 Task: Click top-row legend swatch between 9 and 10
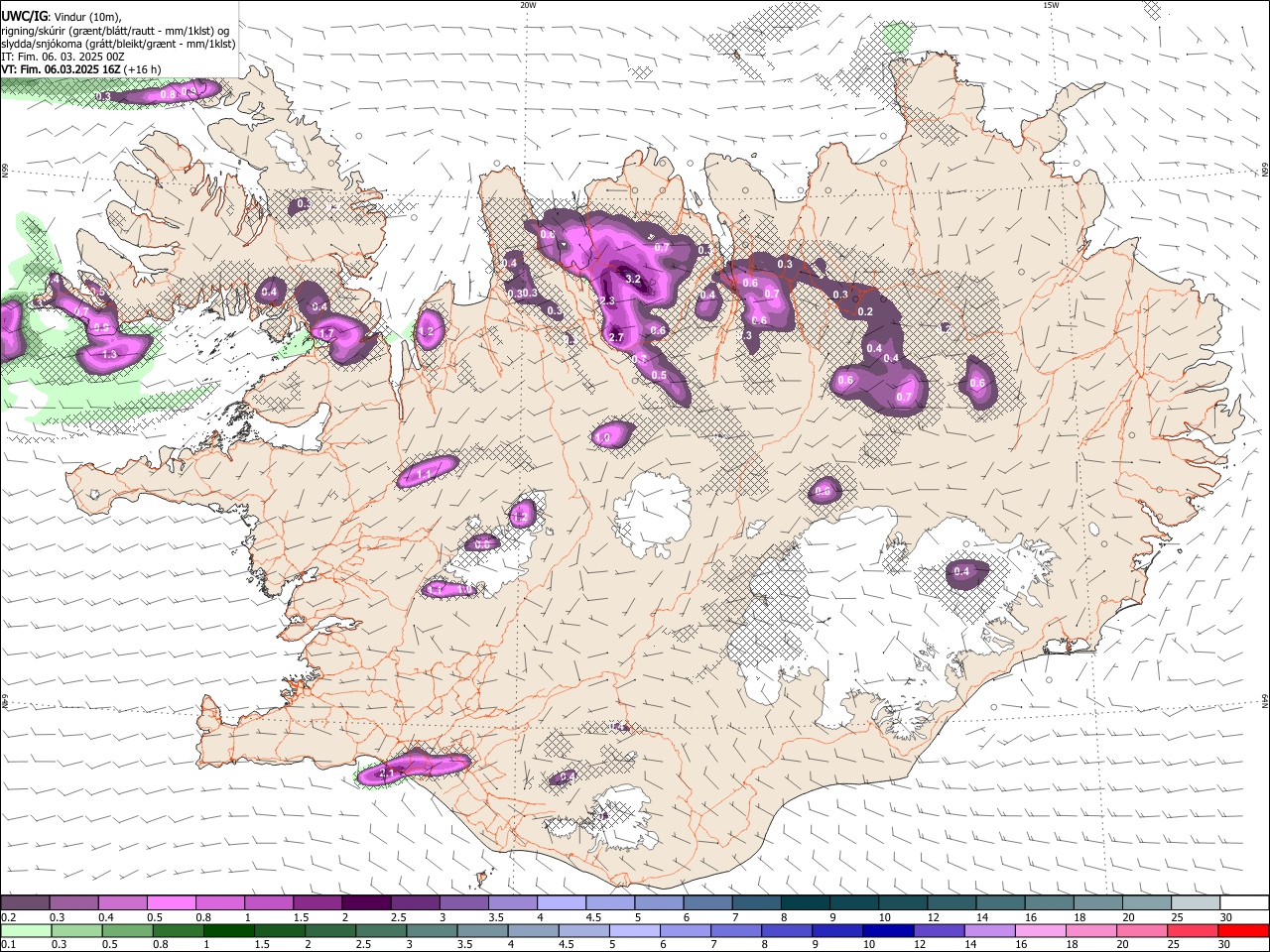853,903
